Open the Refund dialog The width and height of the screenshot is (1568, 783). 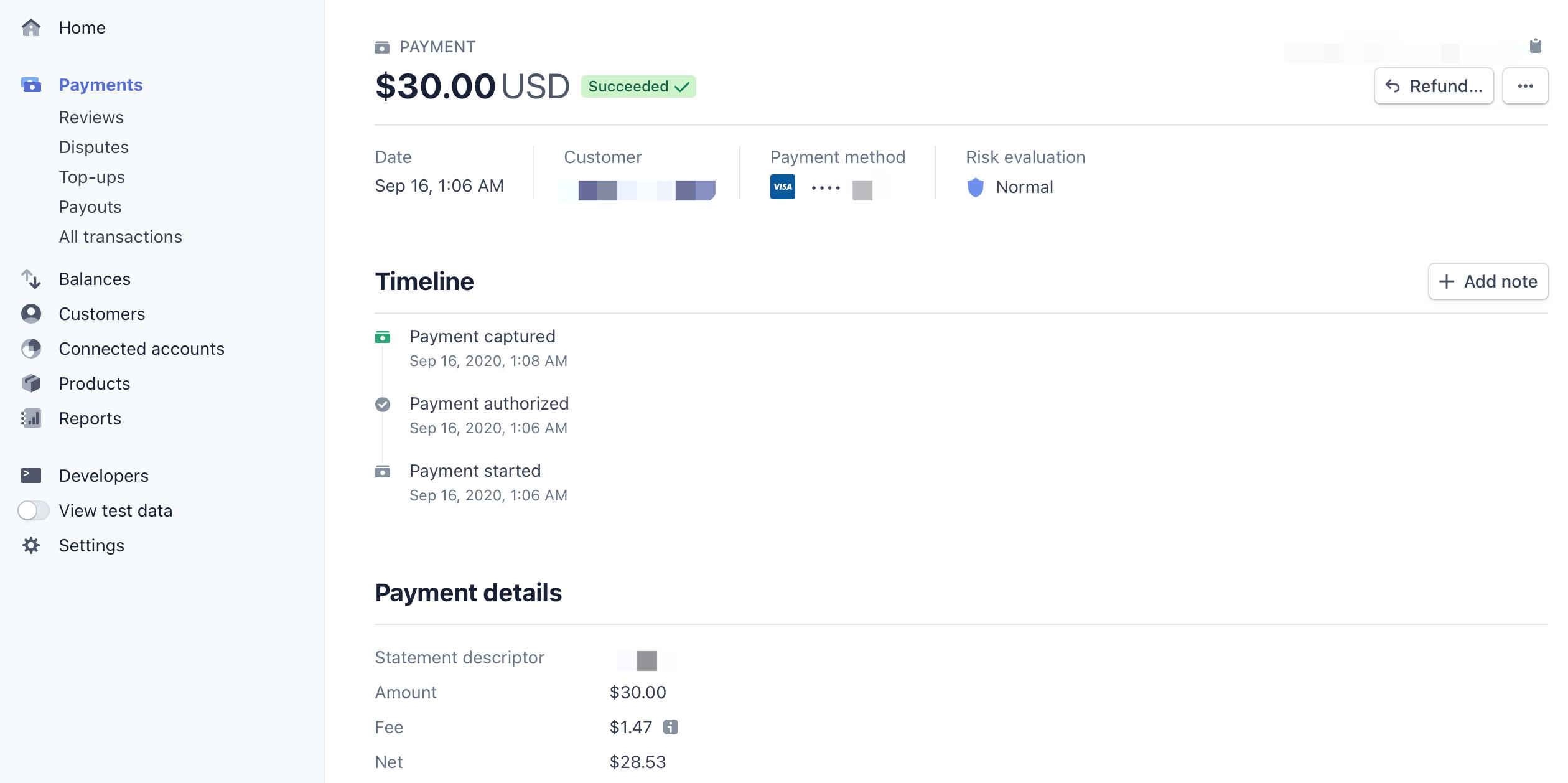click(x=1434, y=86)
